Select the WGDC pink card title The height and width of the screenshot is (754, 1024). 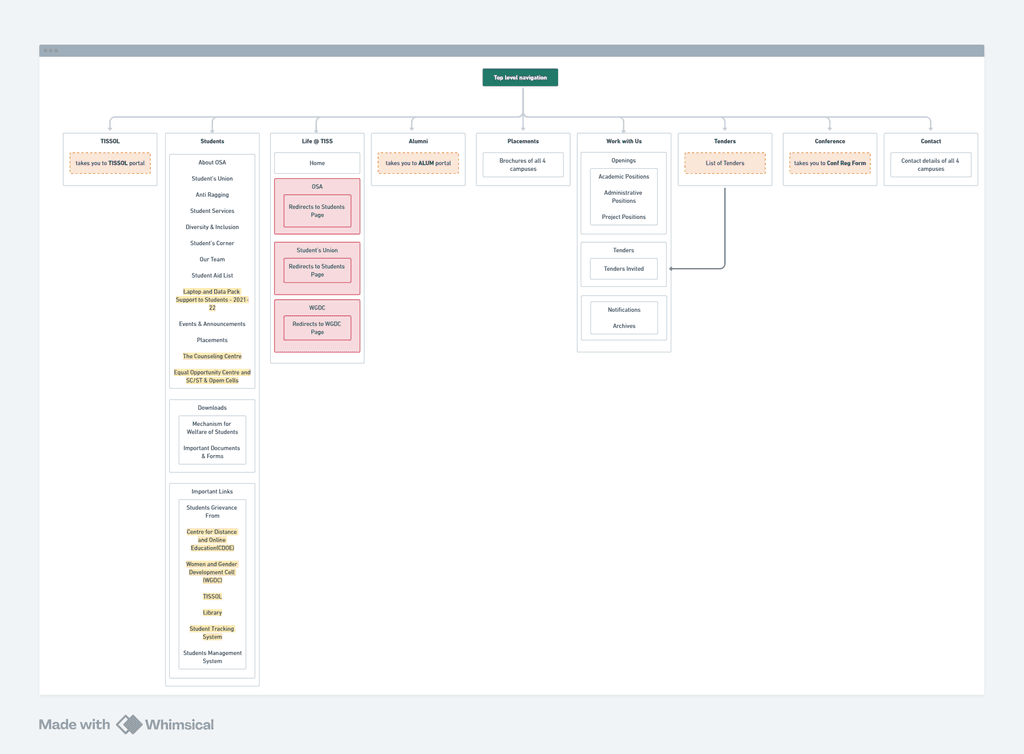[317, 307]
